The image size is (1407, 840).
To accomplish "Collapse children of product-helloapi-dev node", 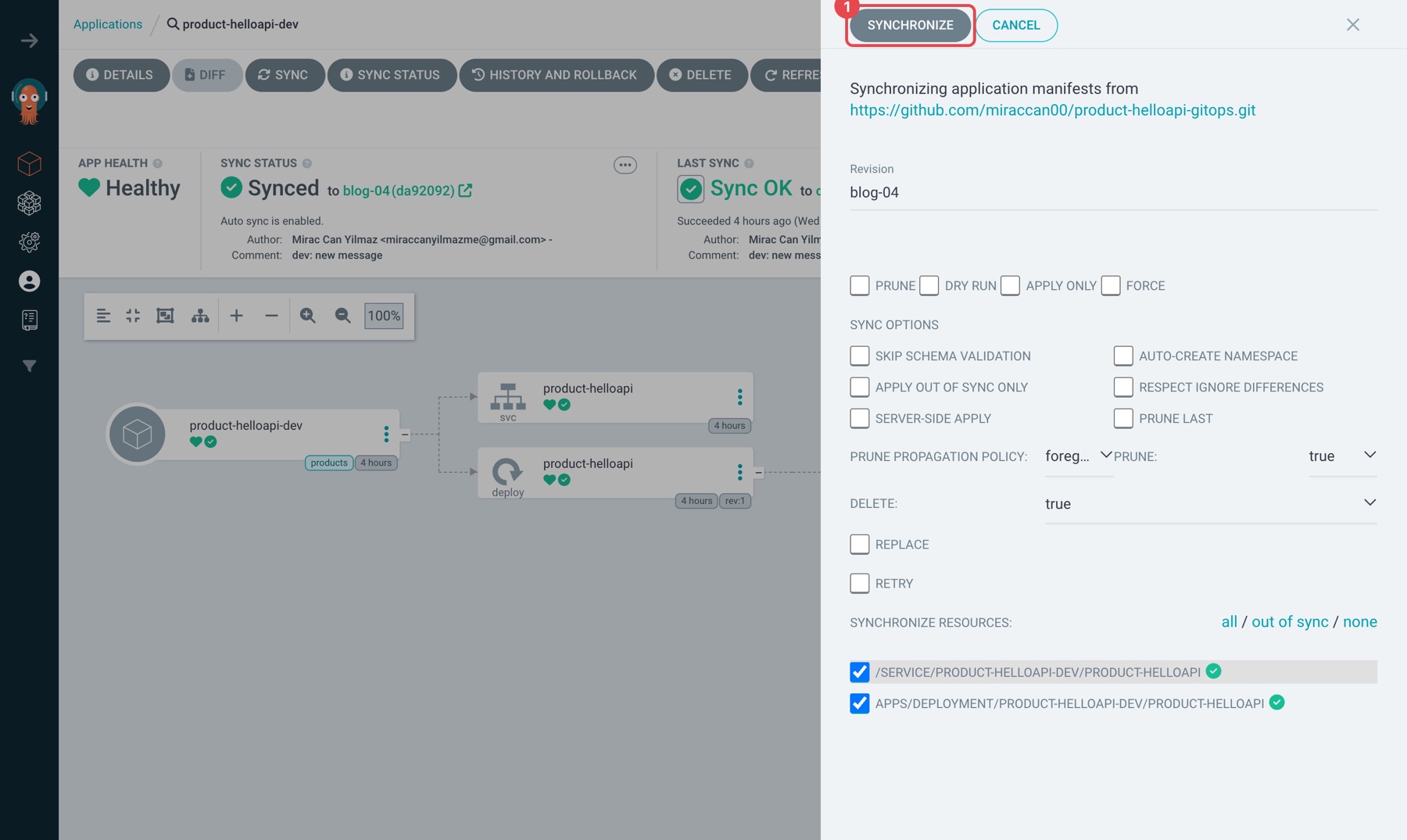I will click(405, 434).
